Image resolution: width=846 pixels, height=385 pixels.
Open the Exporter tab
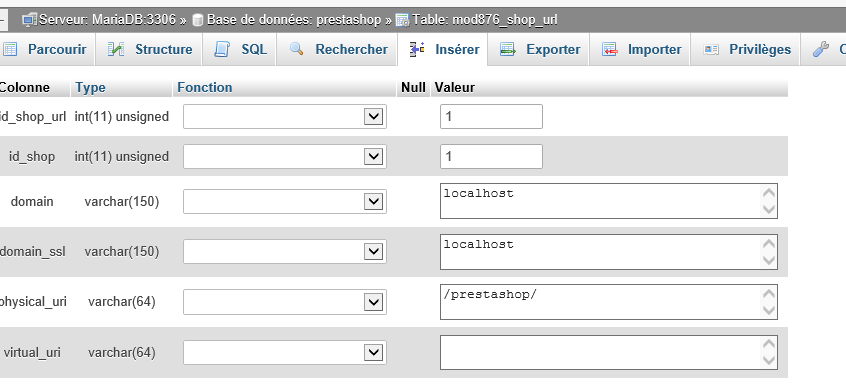tap(538, 49)
